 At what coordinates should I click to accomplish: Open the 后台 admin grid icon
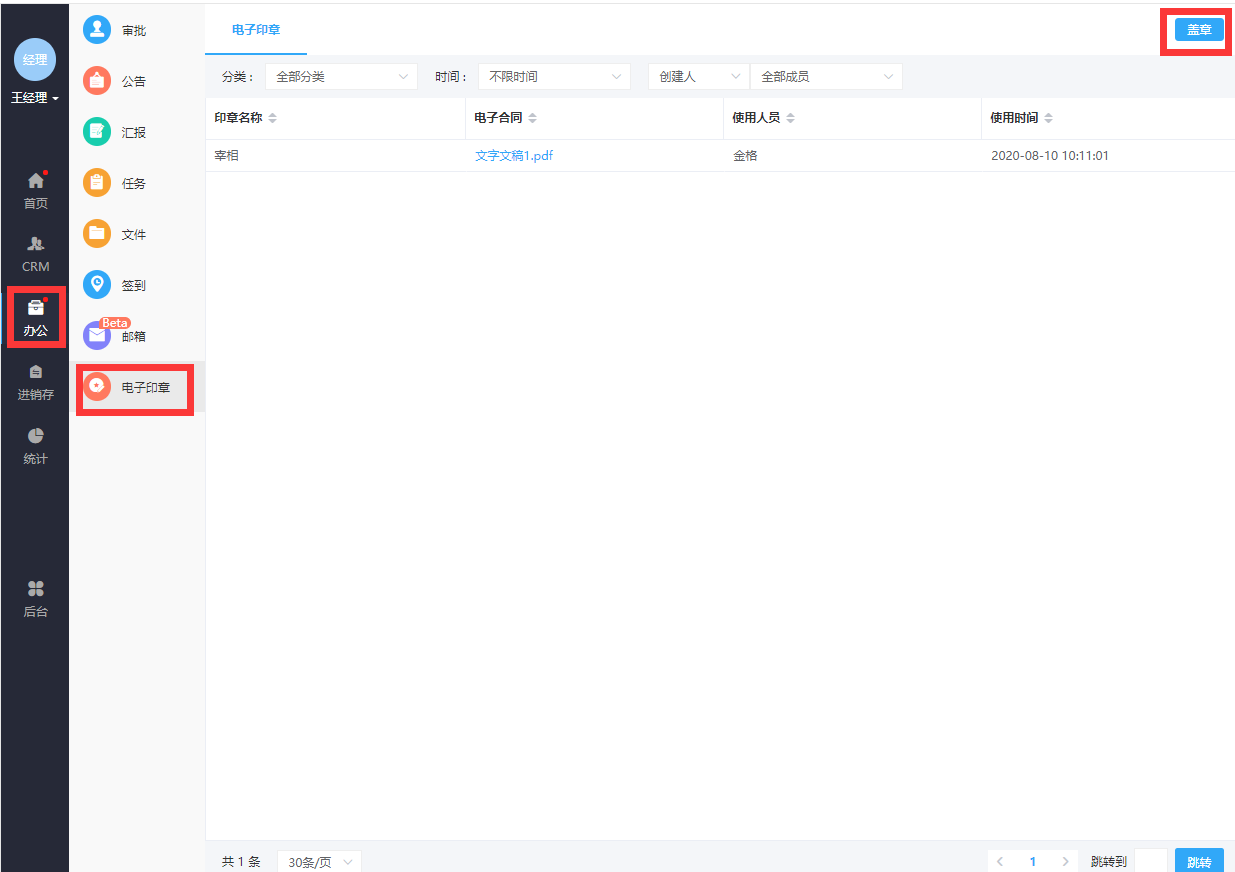36,588
